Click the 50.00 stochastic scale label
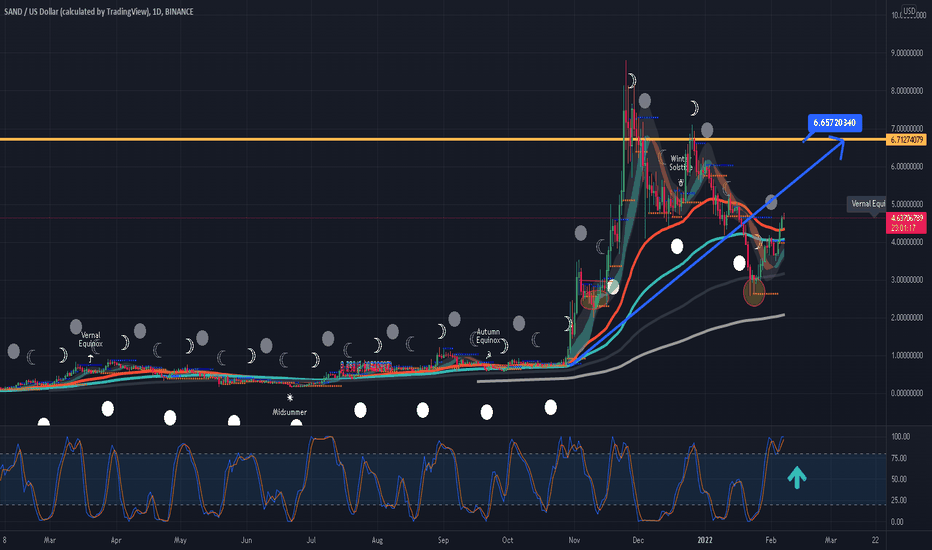The image size is (932, 550). (899, 479)
